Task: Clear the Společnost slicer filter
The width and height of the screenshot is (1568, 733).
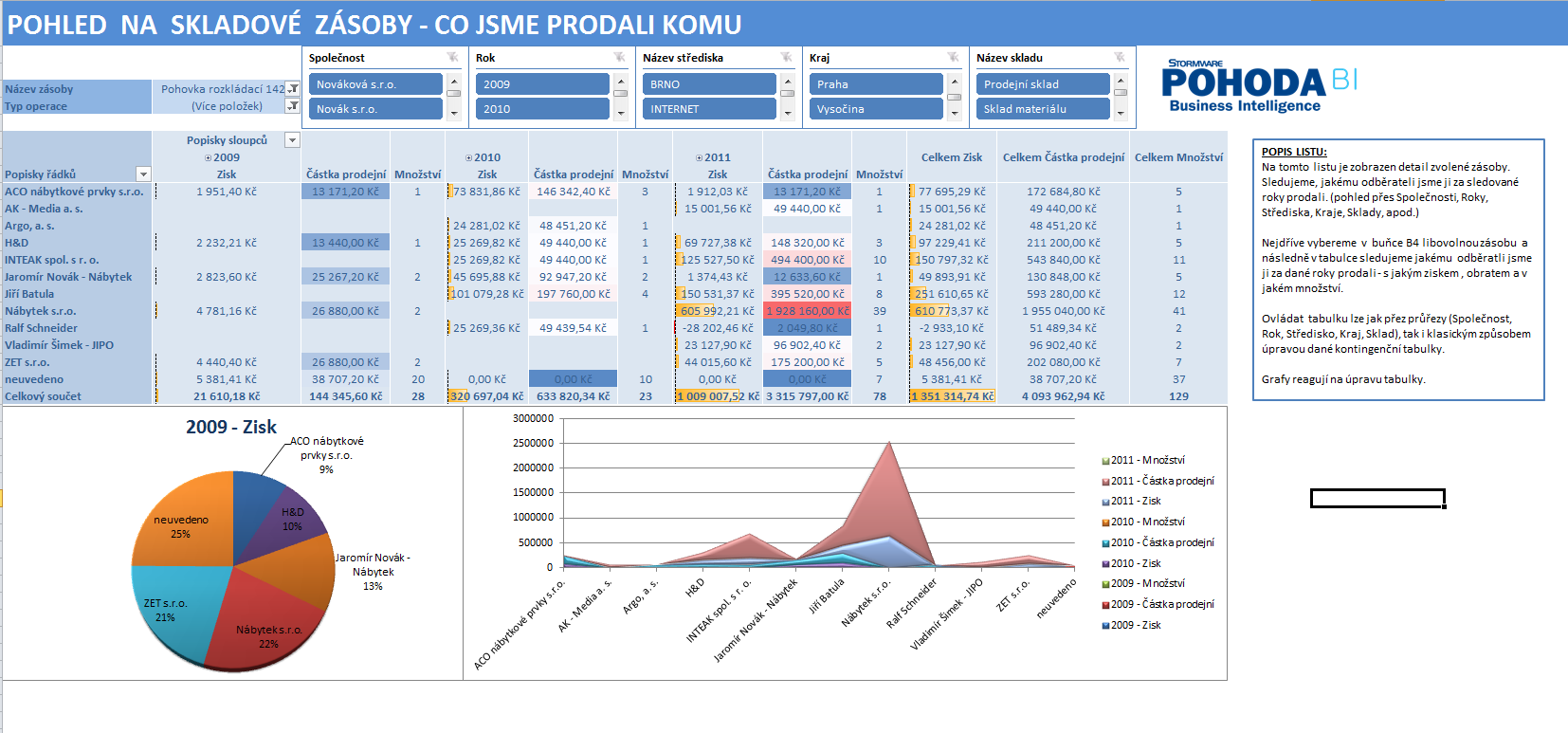Action: pyautogui.click(x=452, y=58)
